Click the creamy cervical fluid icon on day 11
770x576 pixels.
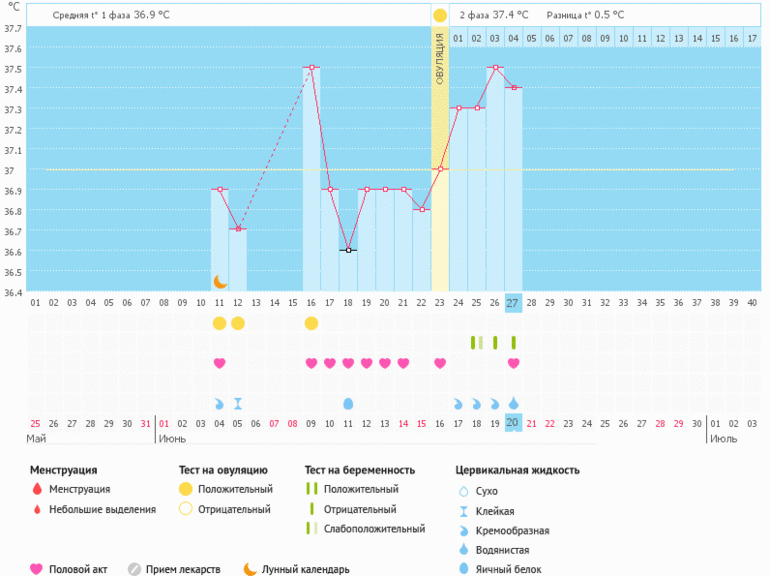[219, 404]
